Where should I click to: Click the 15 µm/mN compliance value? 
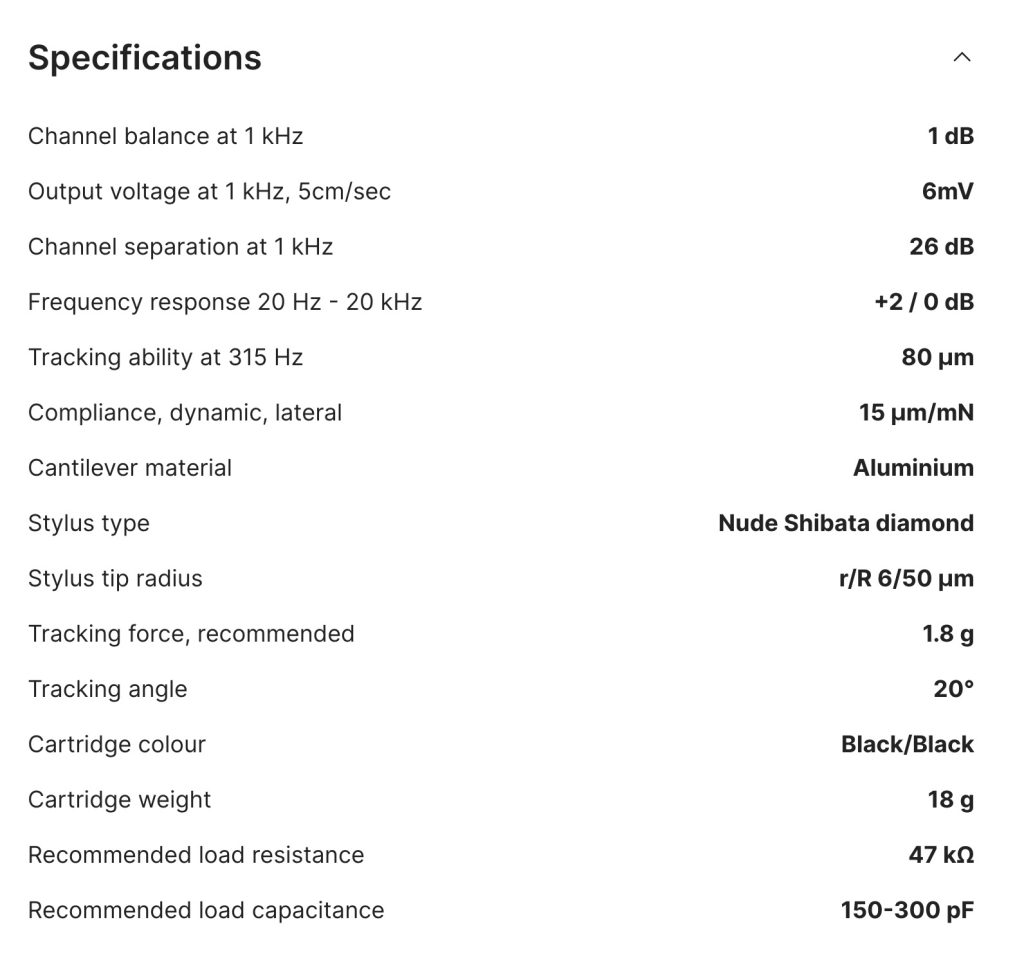(916, 413)
